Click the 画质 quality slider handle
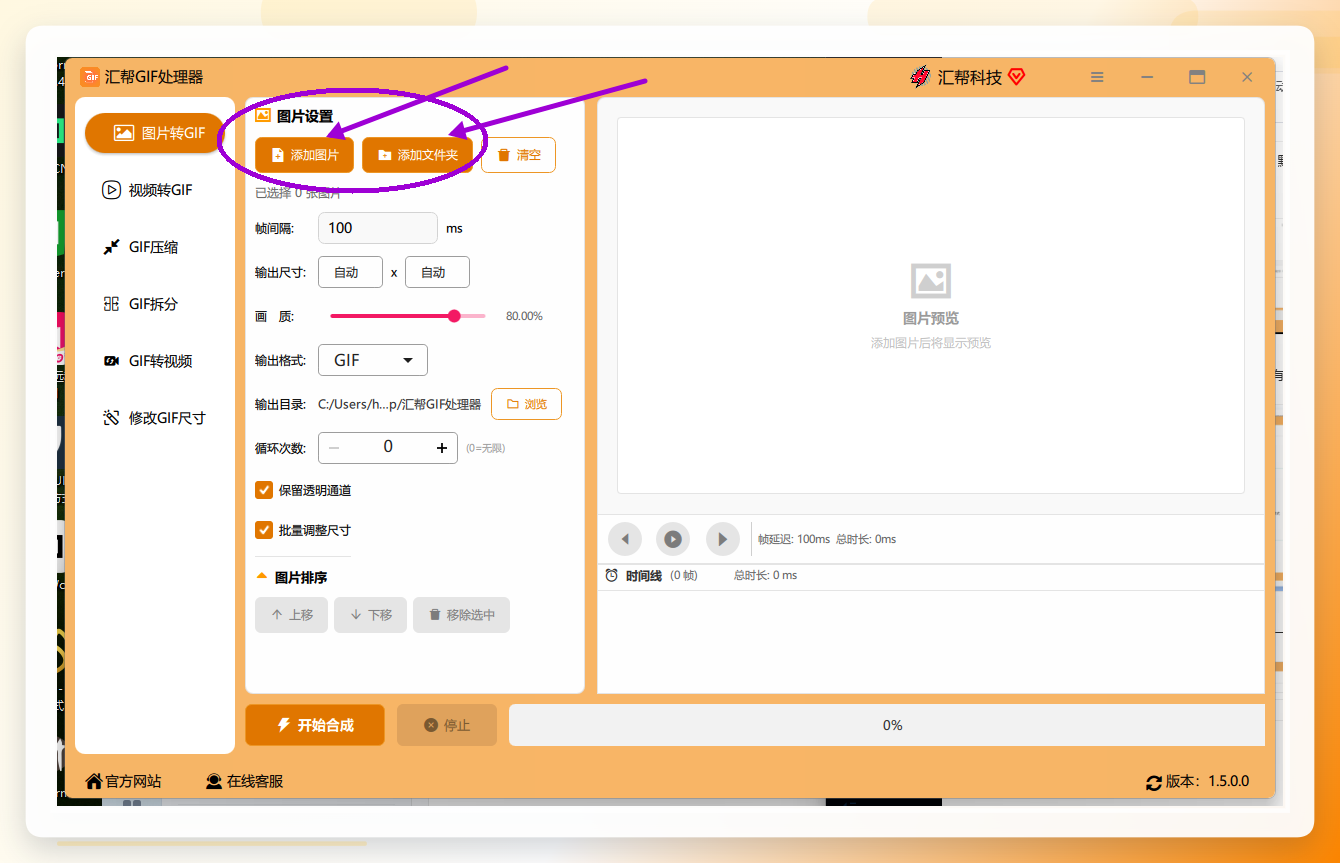 tap(454, 316)
